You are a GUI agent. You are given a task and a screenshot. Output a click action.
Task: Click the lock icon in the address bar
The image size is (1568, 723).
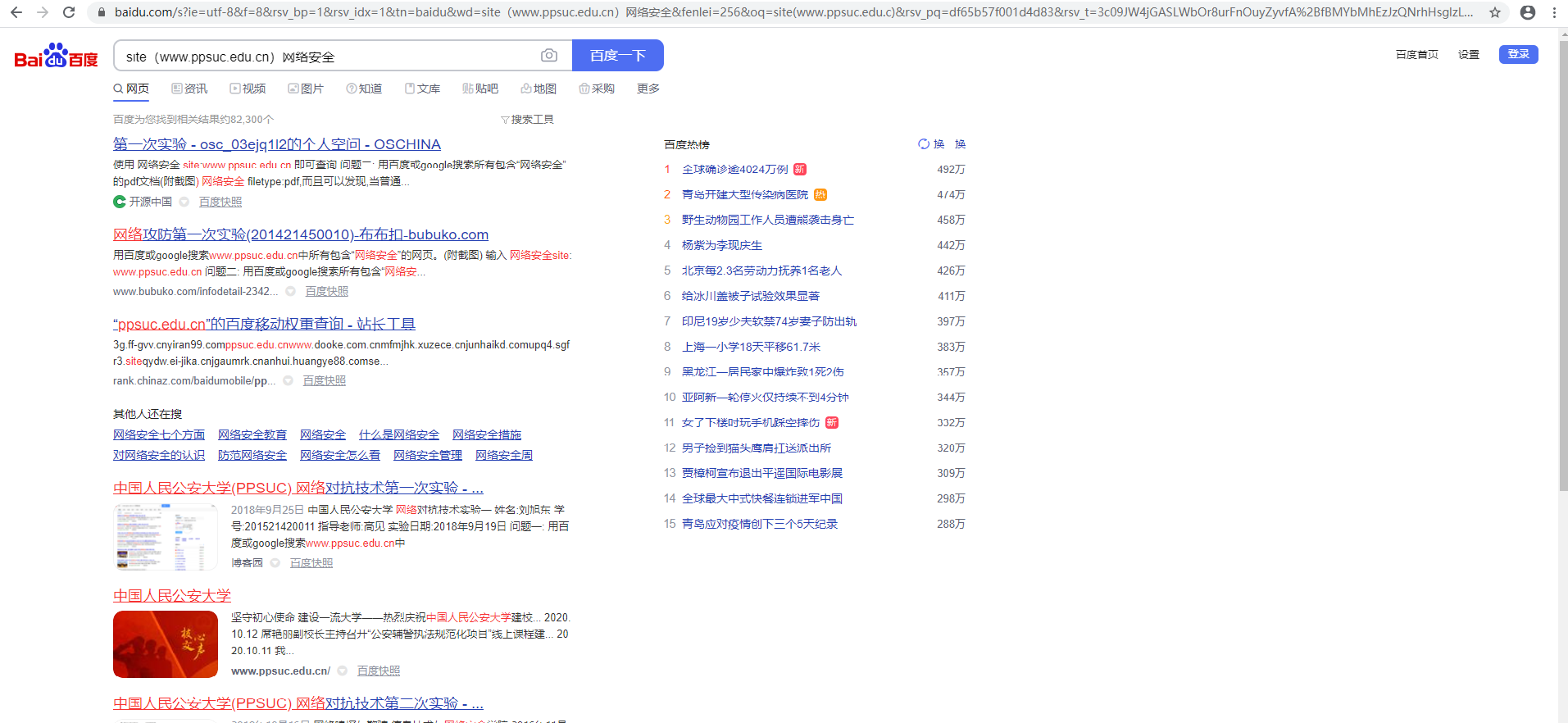click(x=102, y=12)
